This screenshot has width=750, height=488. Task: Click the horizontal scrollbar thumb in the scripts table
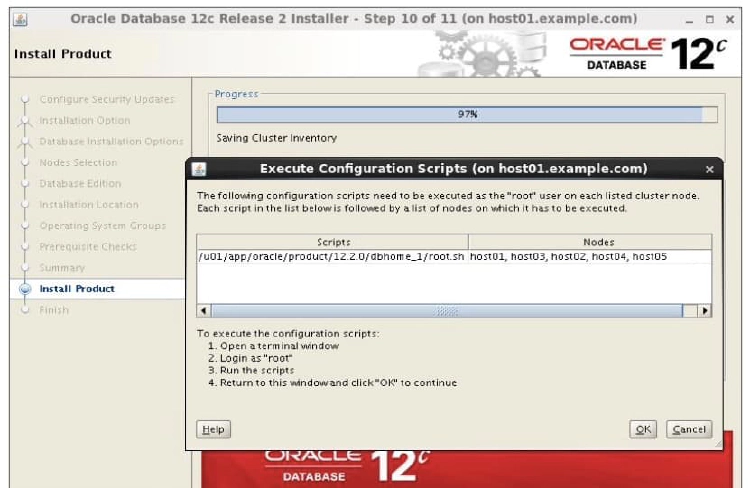(x=447, y=311)
